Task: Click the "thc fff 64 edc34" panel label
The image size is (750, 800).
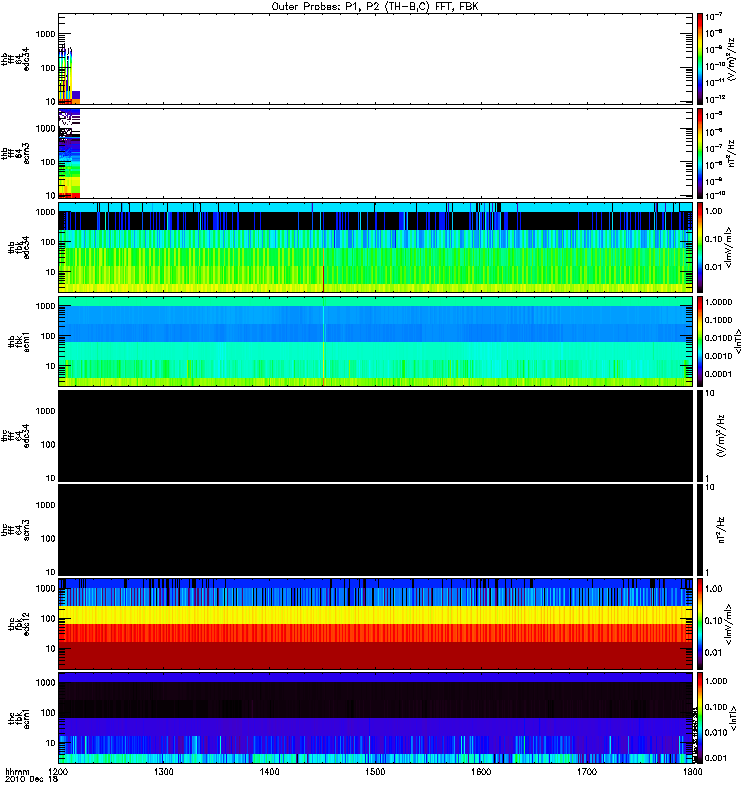Action: (15, 435)
